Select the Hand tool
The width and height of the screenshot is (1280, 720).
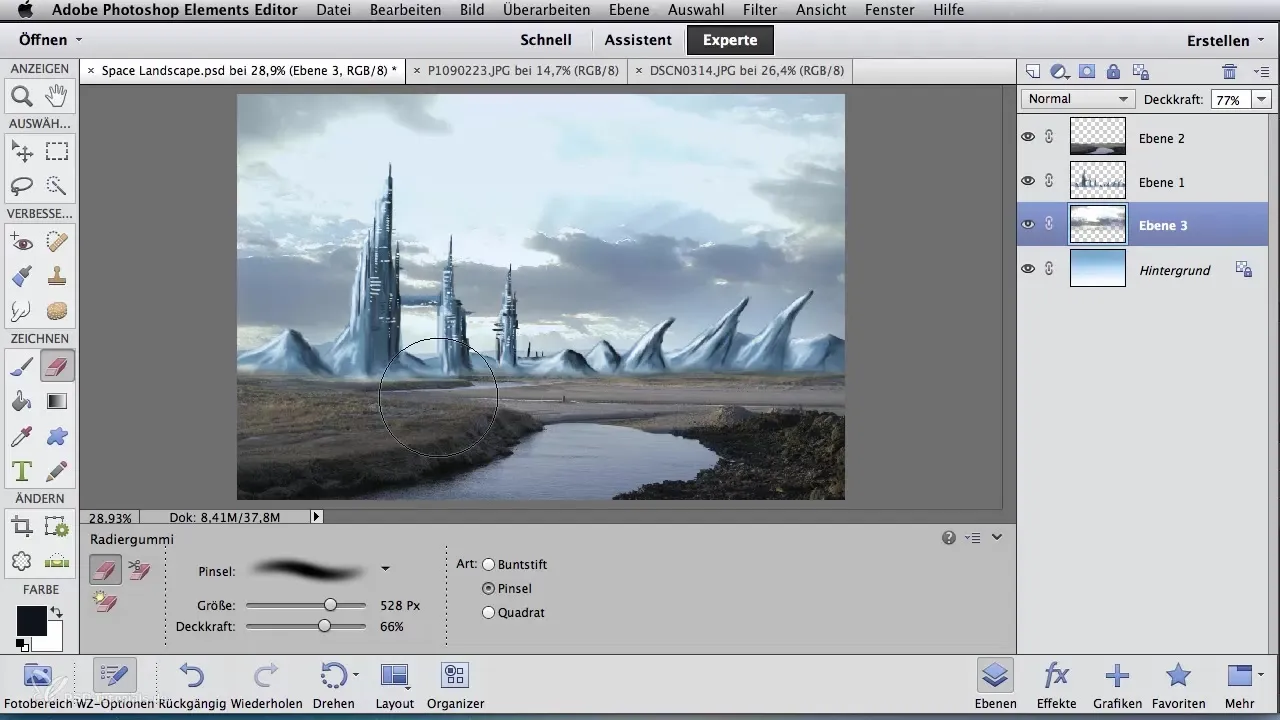[57, 96]
